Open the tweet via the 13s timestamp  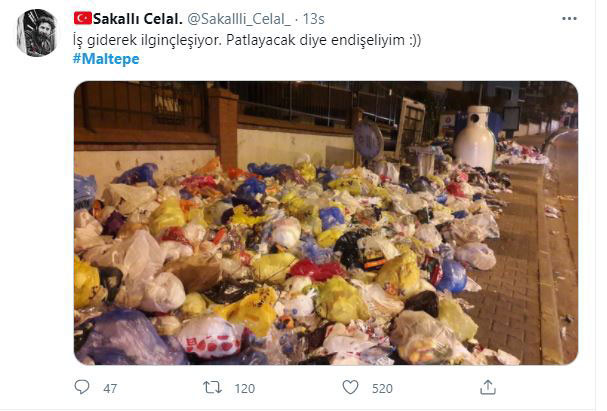click(314, 19)
